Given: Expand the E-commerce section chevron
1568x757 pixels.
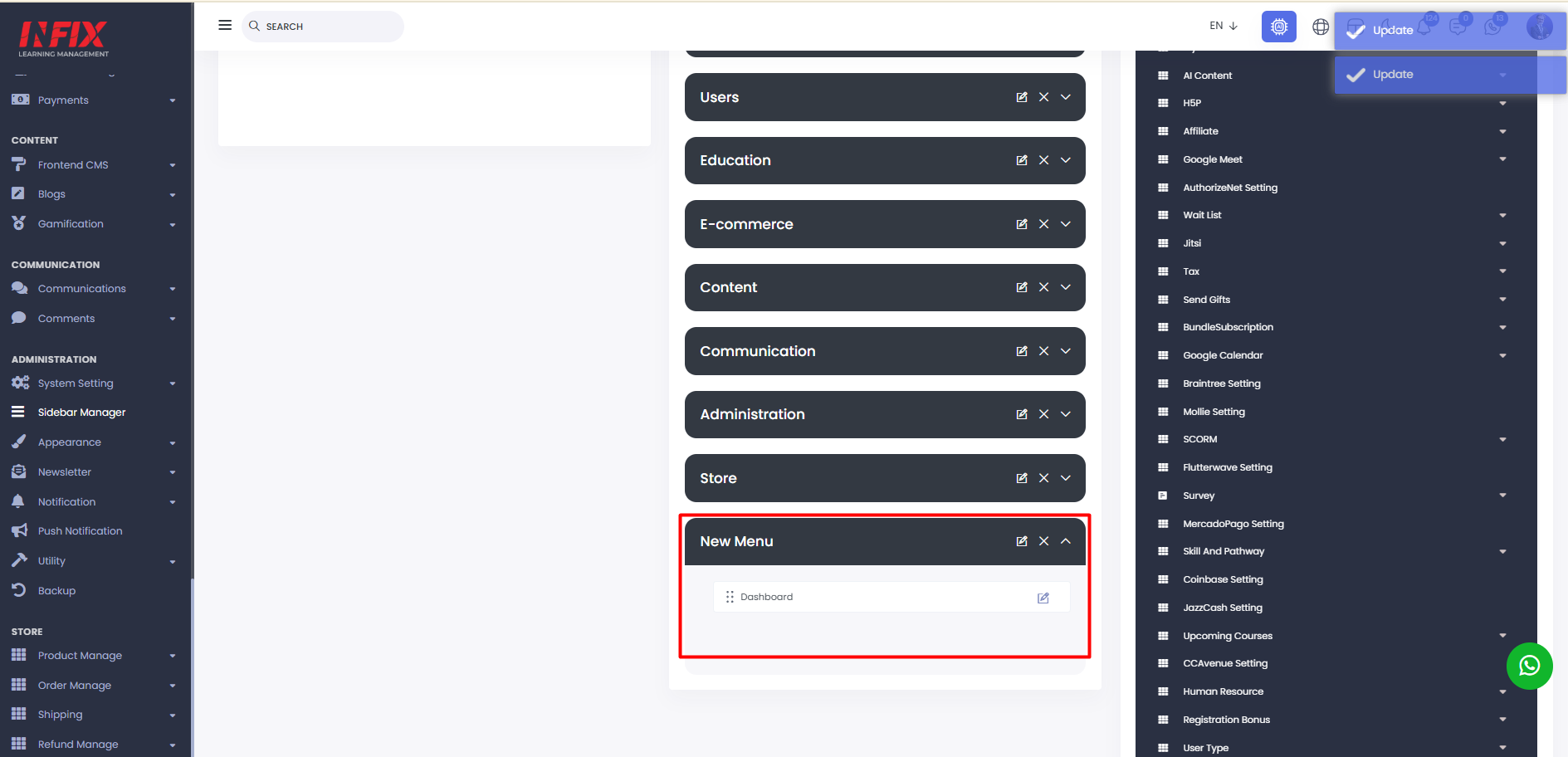Looking at the screenshot, I should click(1066, 224).
